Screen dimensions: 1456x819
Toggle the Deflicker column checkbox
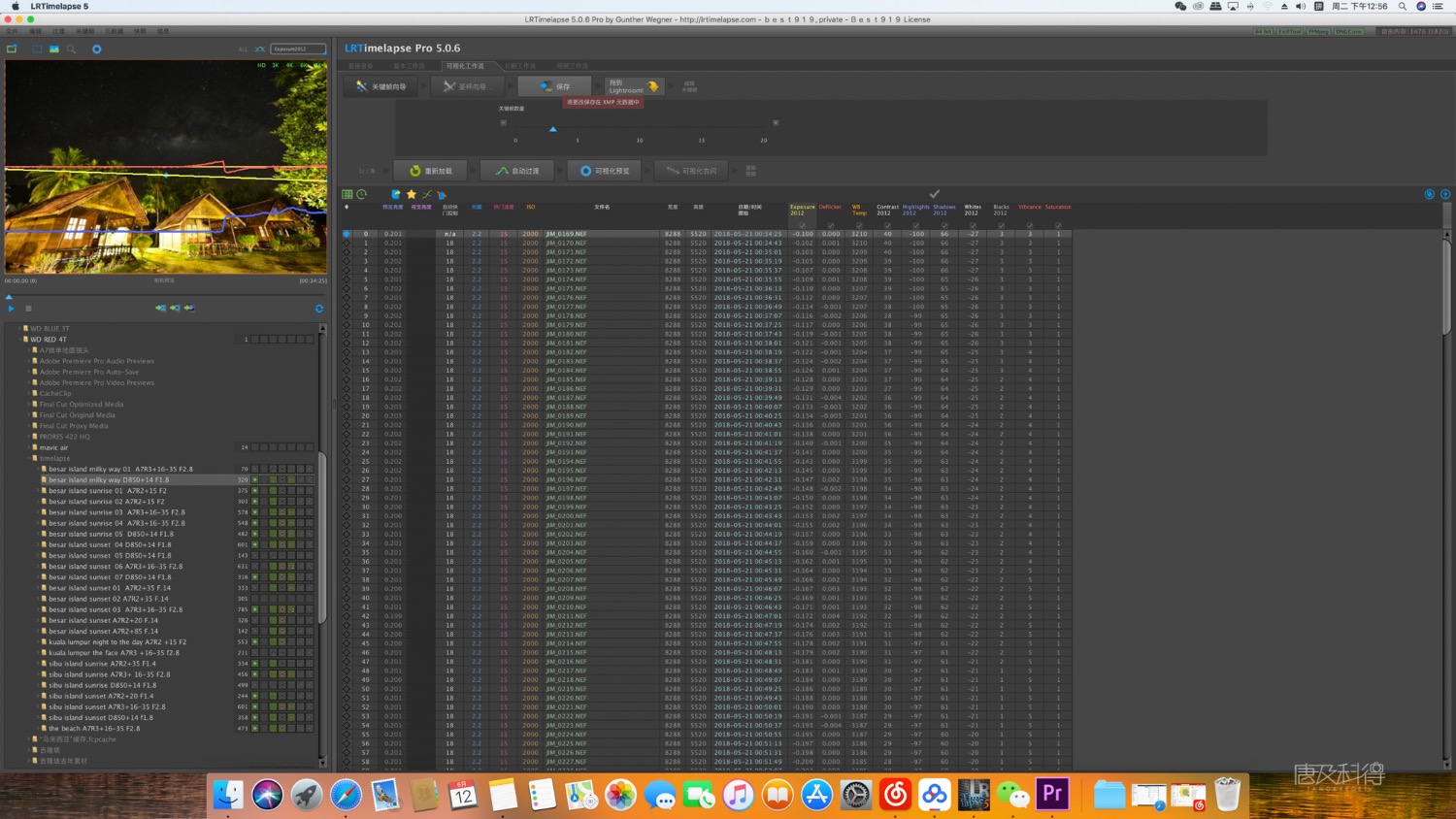pos(830,225)
